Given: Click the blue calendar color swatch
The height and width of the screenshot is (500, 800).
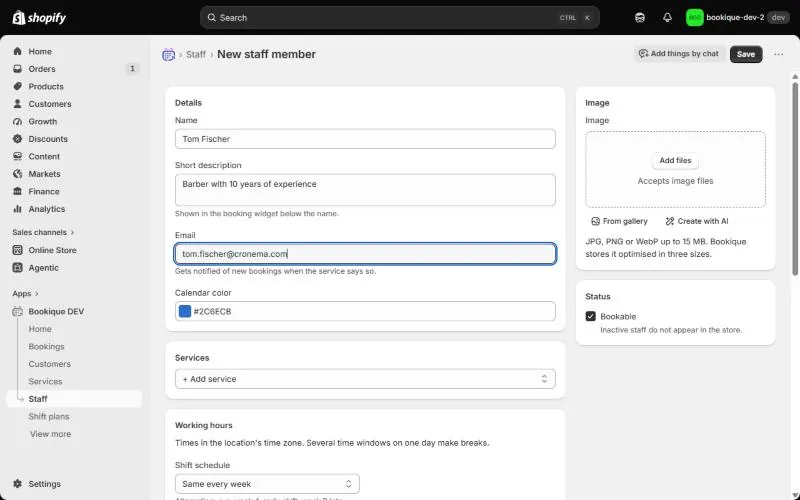Looking at the screenshot, I should coord(185,311).
